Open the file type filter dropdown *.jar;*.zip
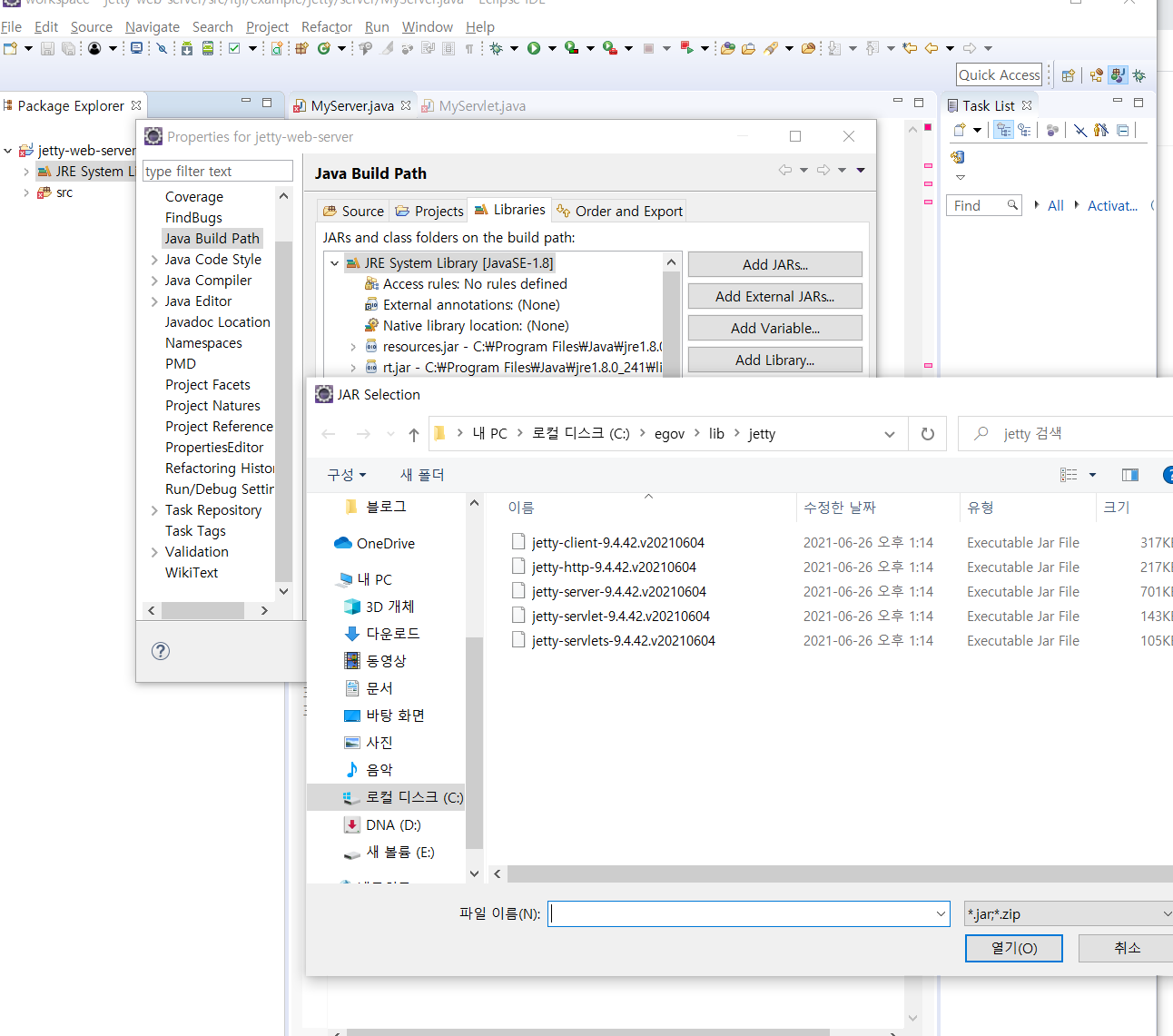1173x1036 pixels. coord(1069,914)
